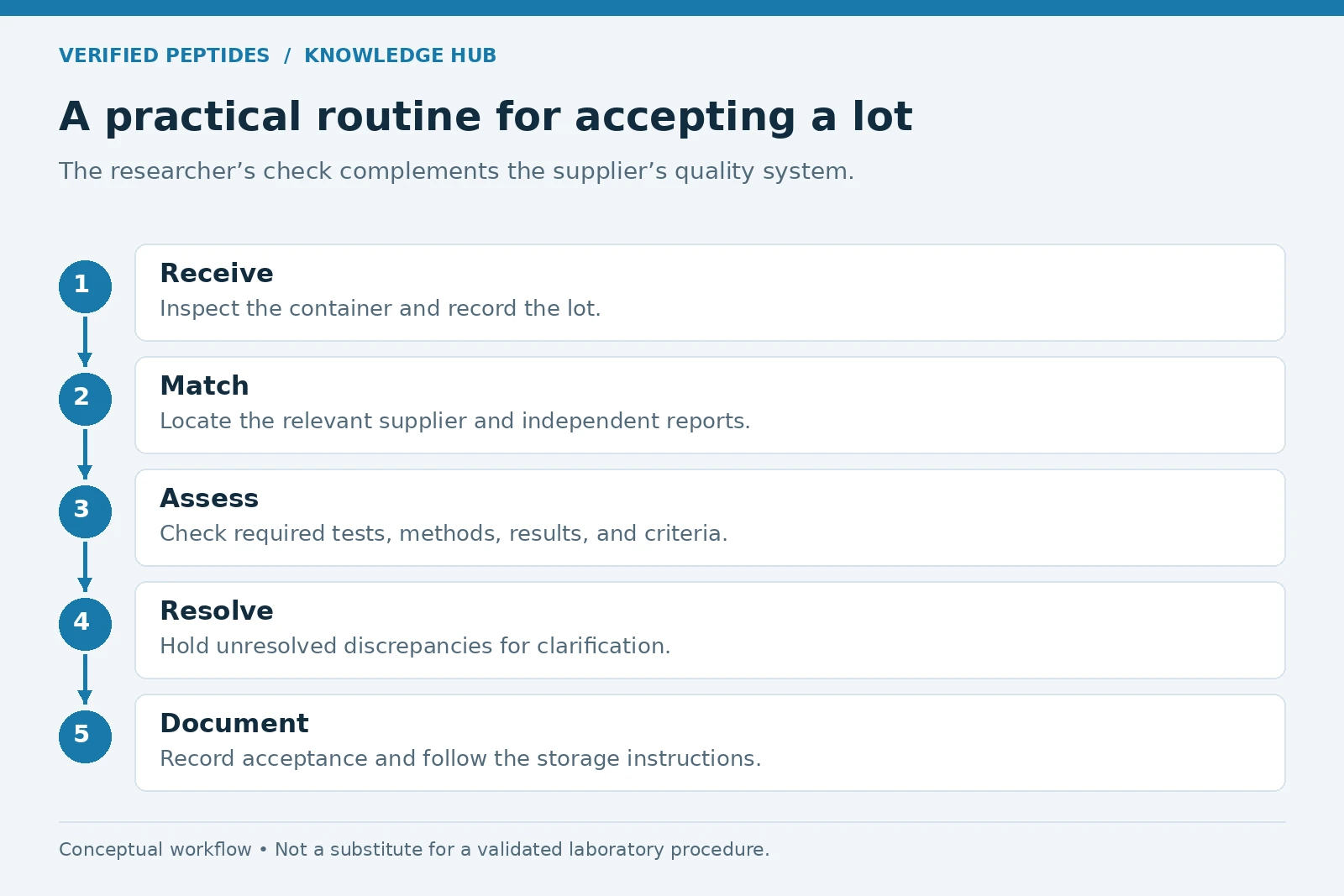Select "Record acceptance and follow the storage instructions."
The image size is (1344, 896).
click(x=460, y=758)
